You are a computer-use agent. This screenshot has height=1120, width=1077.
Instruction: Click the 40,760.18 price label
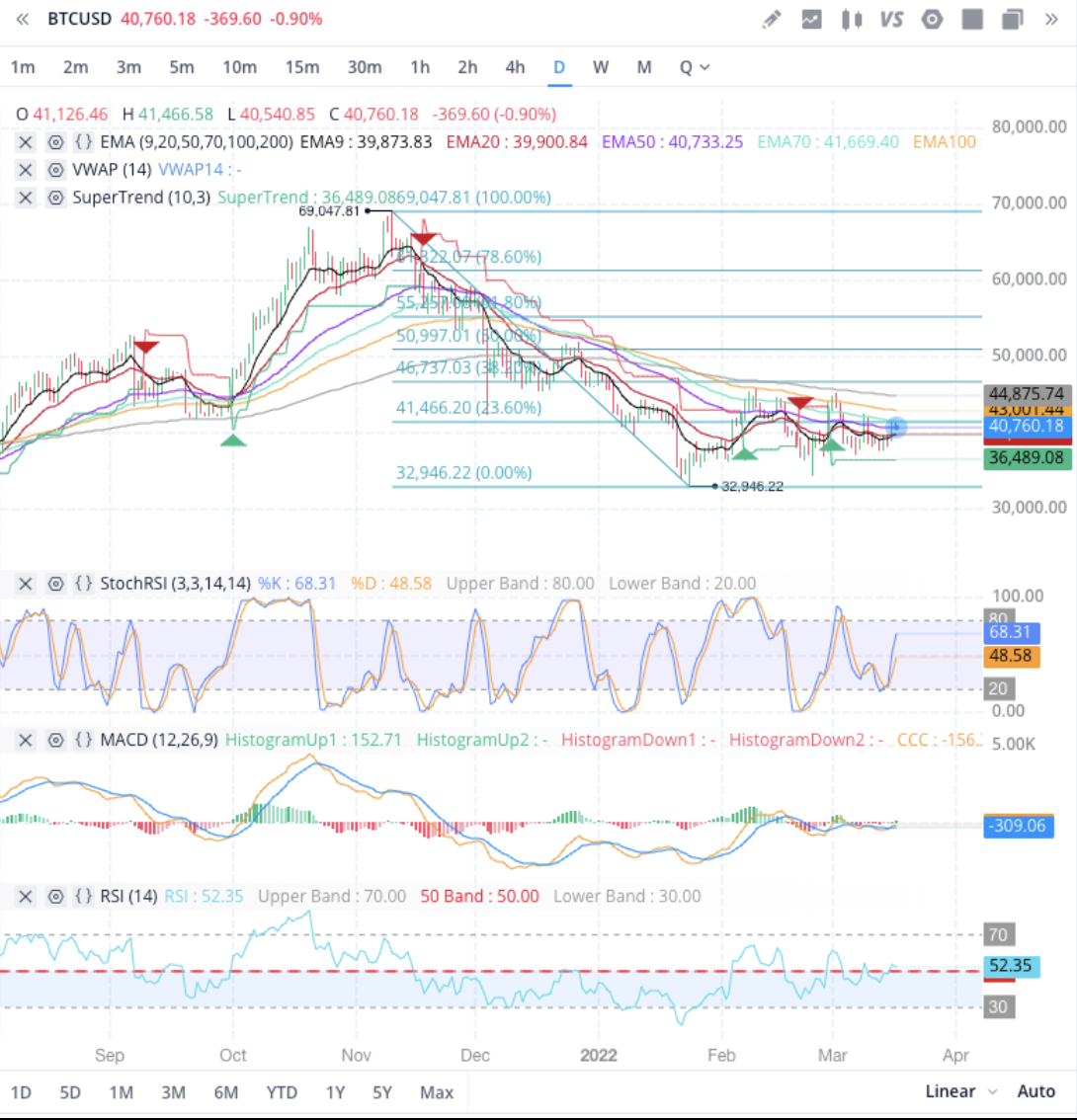coord(1027,427)
